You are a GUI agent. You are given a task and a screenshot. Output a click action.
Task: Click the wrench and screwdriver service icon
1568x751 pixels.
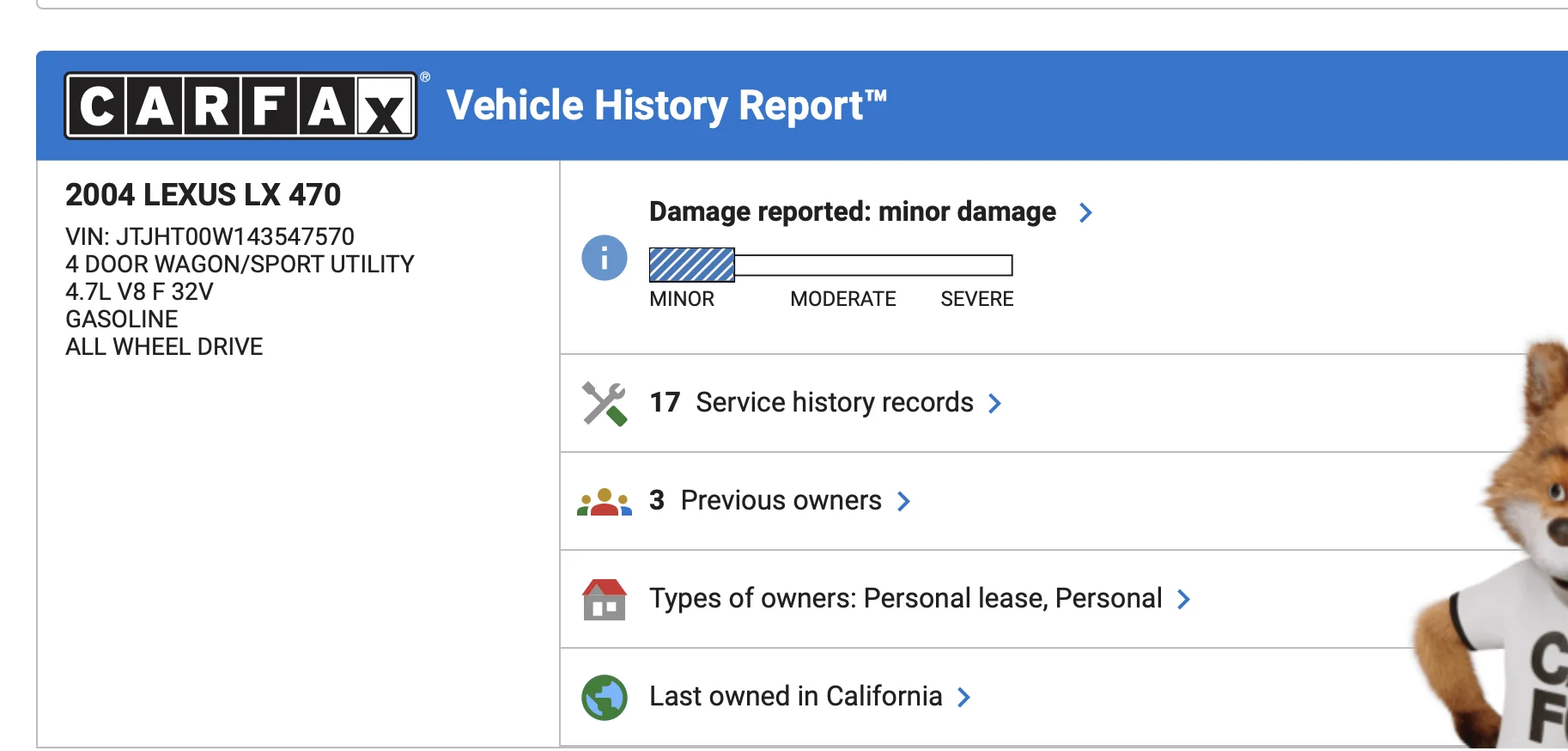click(x=605, y=403)
